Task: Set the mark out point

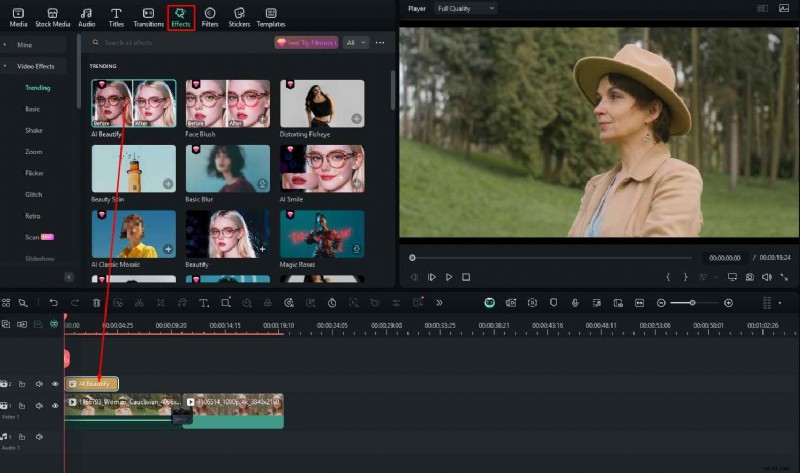Action: click(x=685, y=277)
